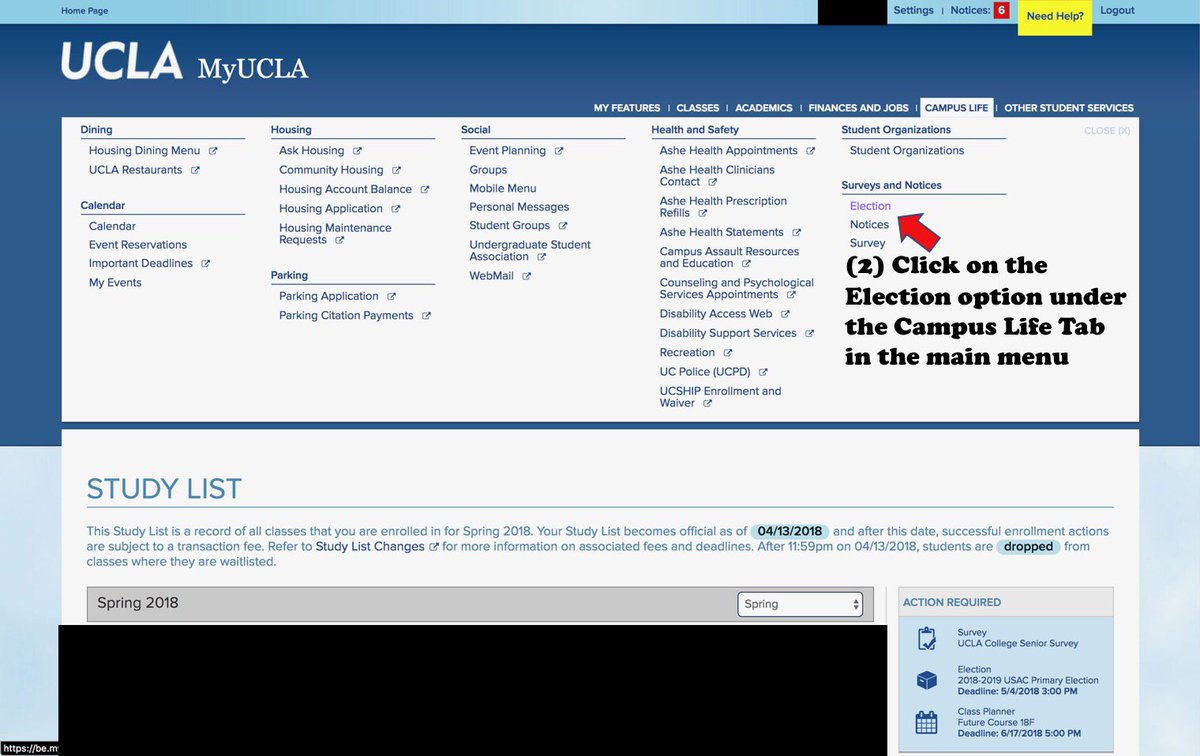Image resolution: width=1200 pixels, height=756 pixels.
Task: Click external link icon beside Study List Changes
Action: (433, 547)
